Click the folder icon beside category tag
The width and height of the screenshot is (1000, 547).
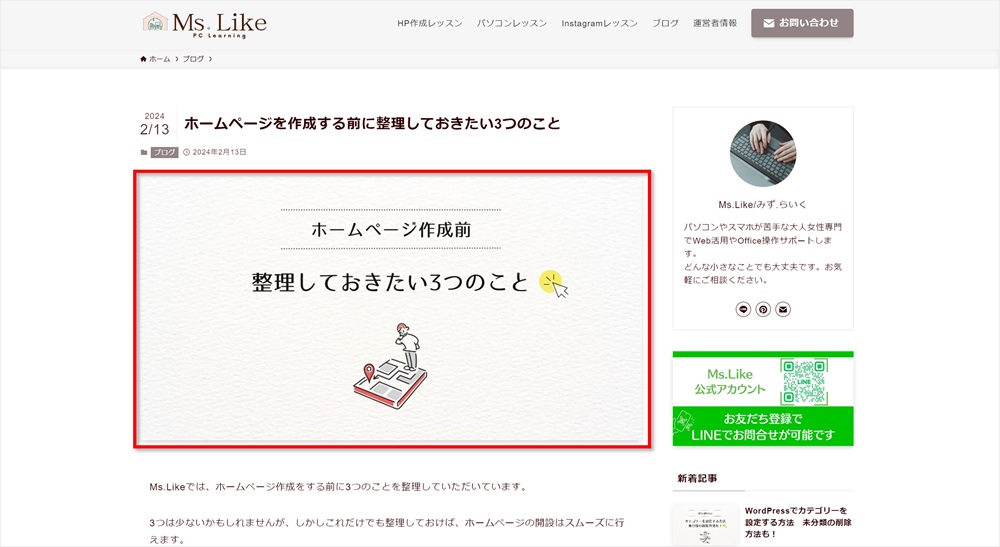click(144, 152)
